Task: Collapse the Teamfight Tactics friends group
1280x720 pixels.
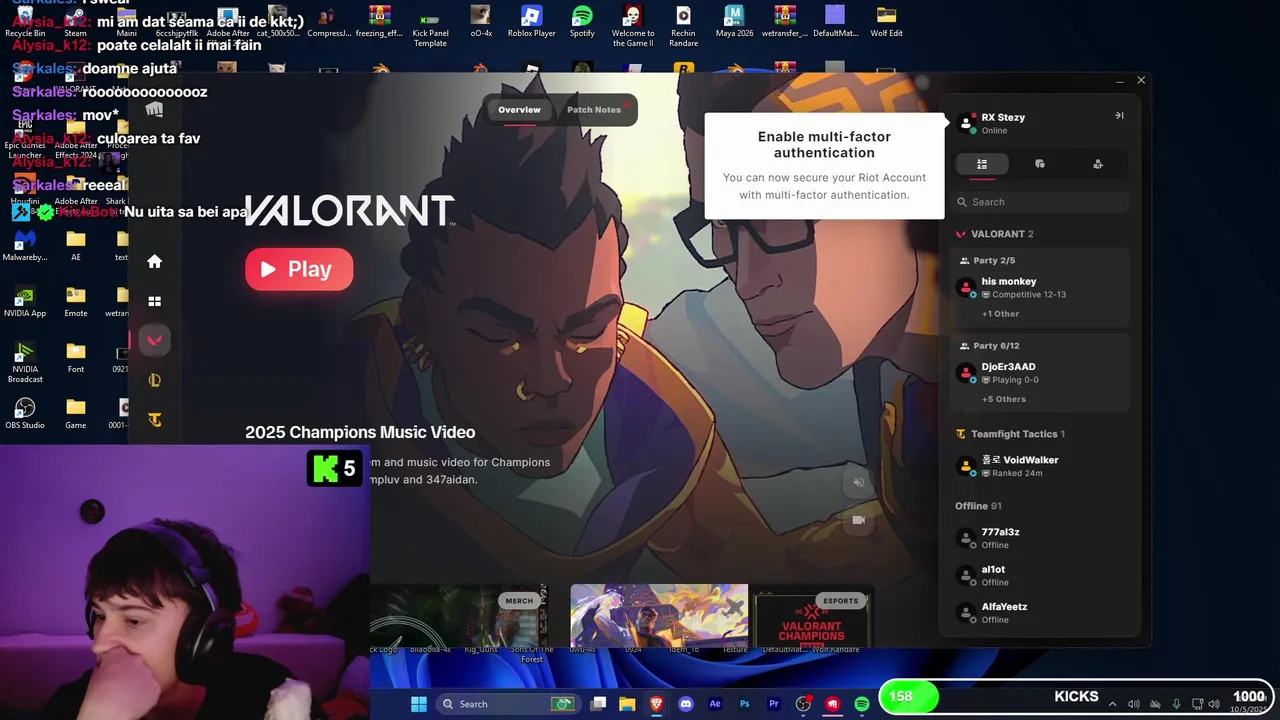Action: click(x=1010, y=434)
